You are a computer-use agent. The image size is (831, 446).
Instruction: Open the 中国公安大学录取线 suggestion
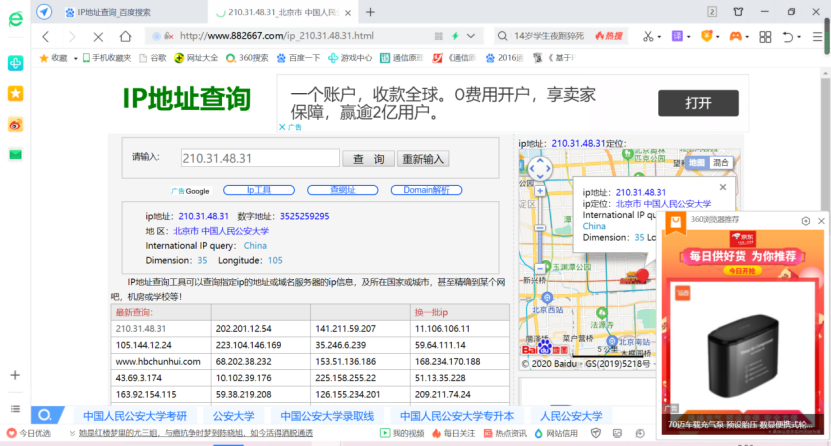(x=327, y=416)
